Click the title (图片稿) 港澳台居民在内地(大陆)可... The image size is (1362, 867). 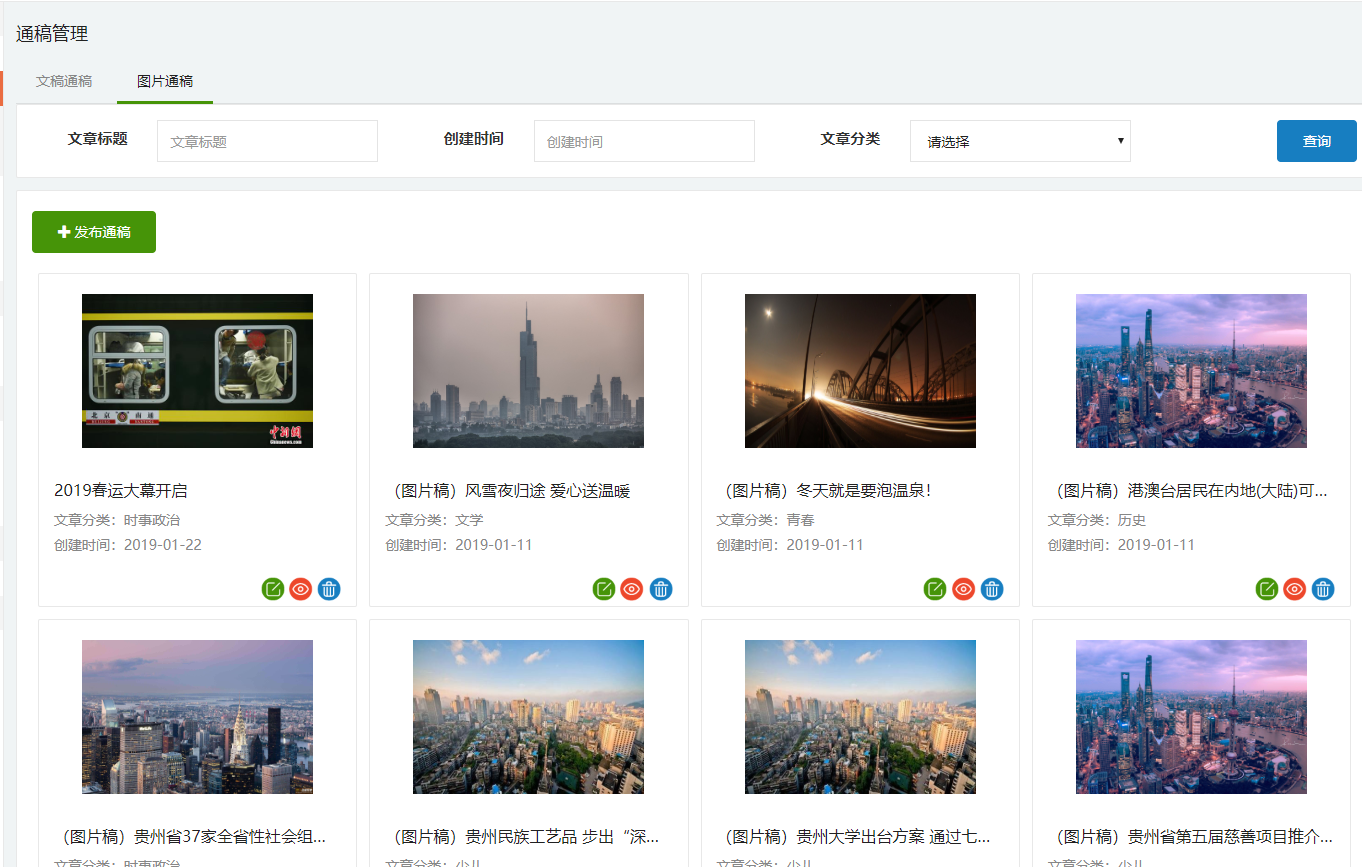(1188, 491)
